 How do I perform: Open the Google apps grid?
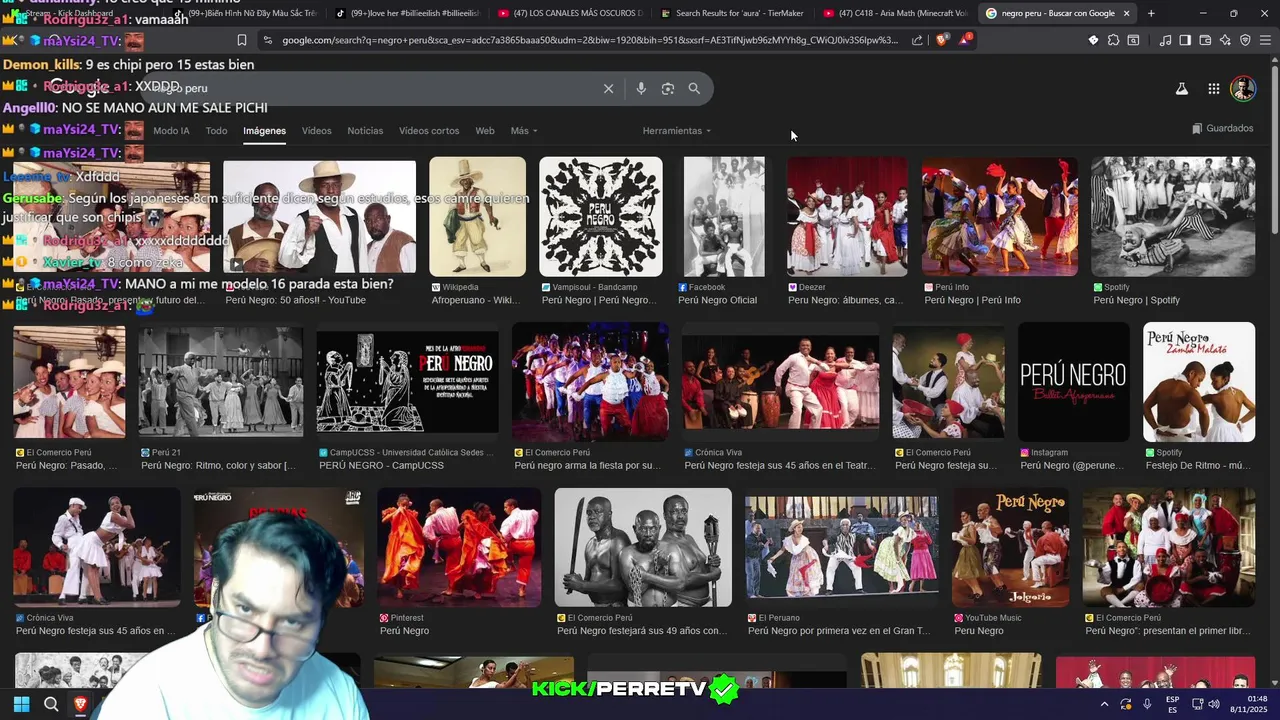[1213, 88]
